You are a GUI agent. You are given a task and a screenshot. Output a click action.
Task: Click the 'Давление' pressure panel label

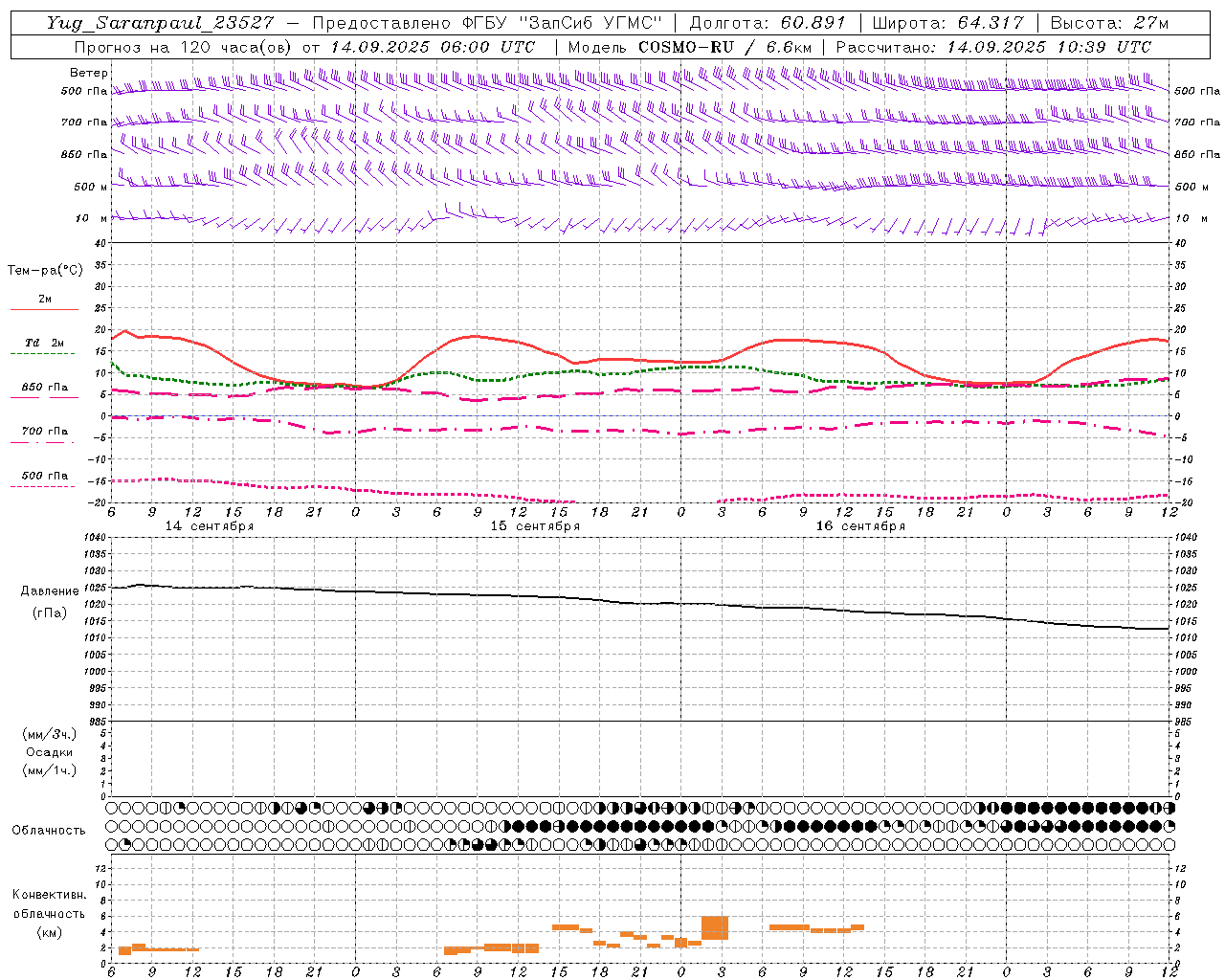coord(50,591)
